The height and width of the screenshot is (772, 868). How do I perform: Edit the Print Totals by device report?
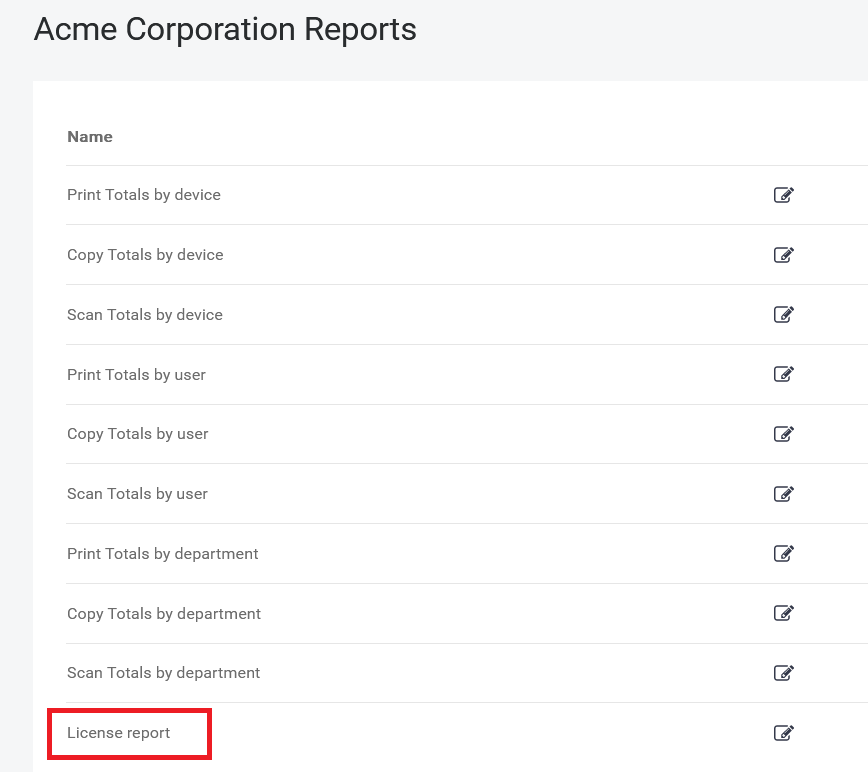pyautogui.click(x=784, y=195)
